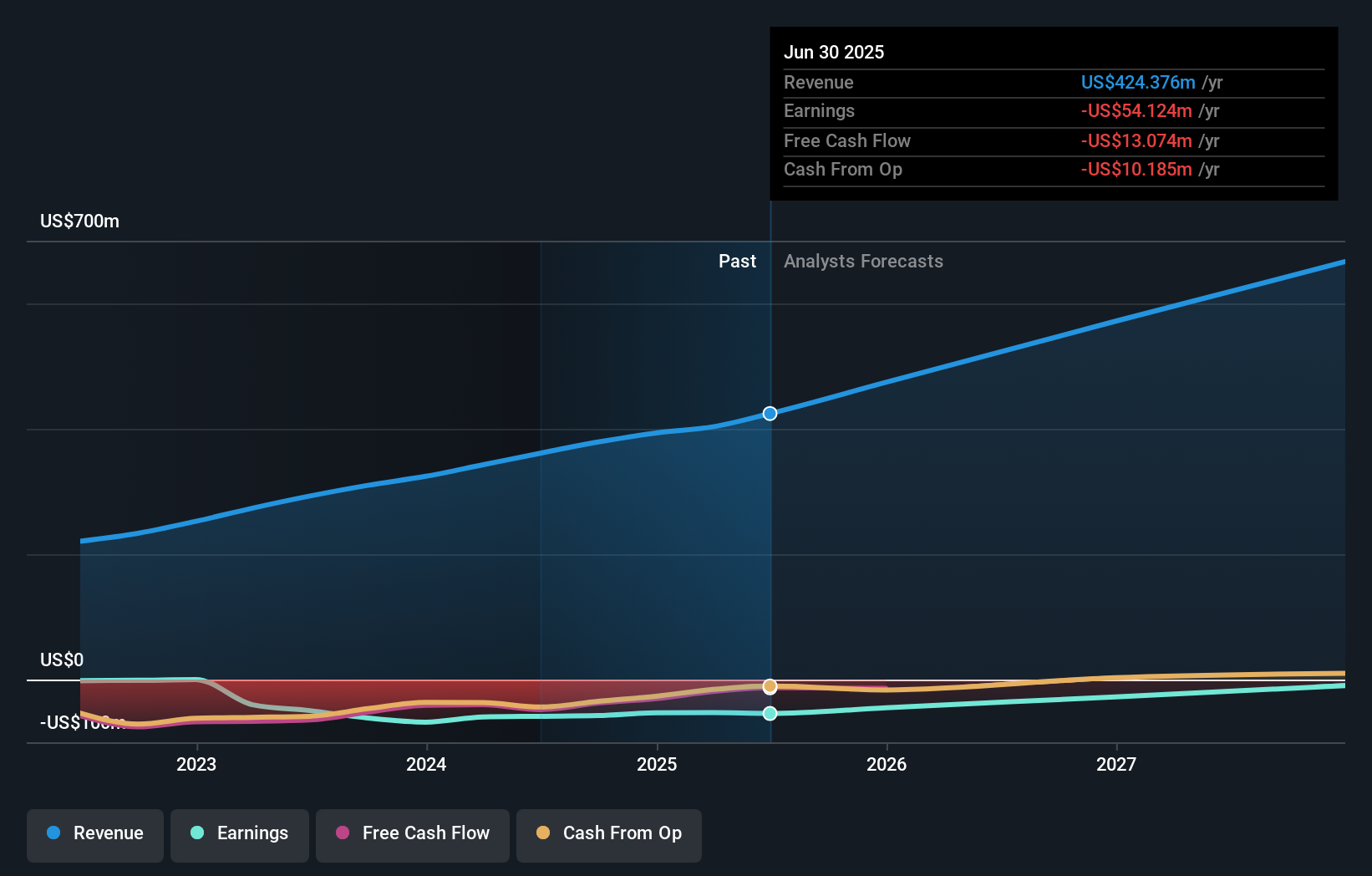
Task: Select the Revenue data point marker on chart
Action: pyautogui.click(x=770, y=413)
